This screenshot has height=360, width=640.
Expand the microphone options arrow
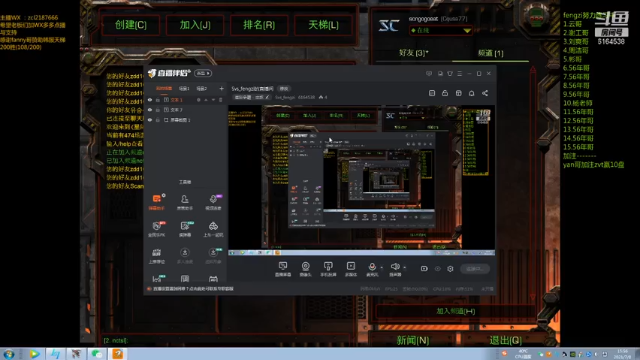[x=382, y=268]
